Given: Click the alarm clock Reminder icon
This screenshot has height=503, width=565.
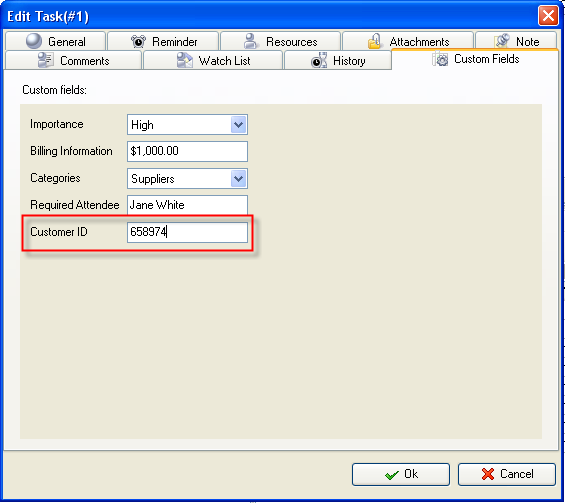Looking at the screenshot, I should (138, 41).
